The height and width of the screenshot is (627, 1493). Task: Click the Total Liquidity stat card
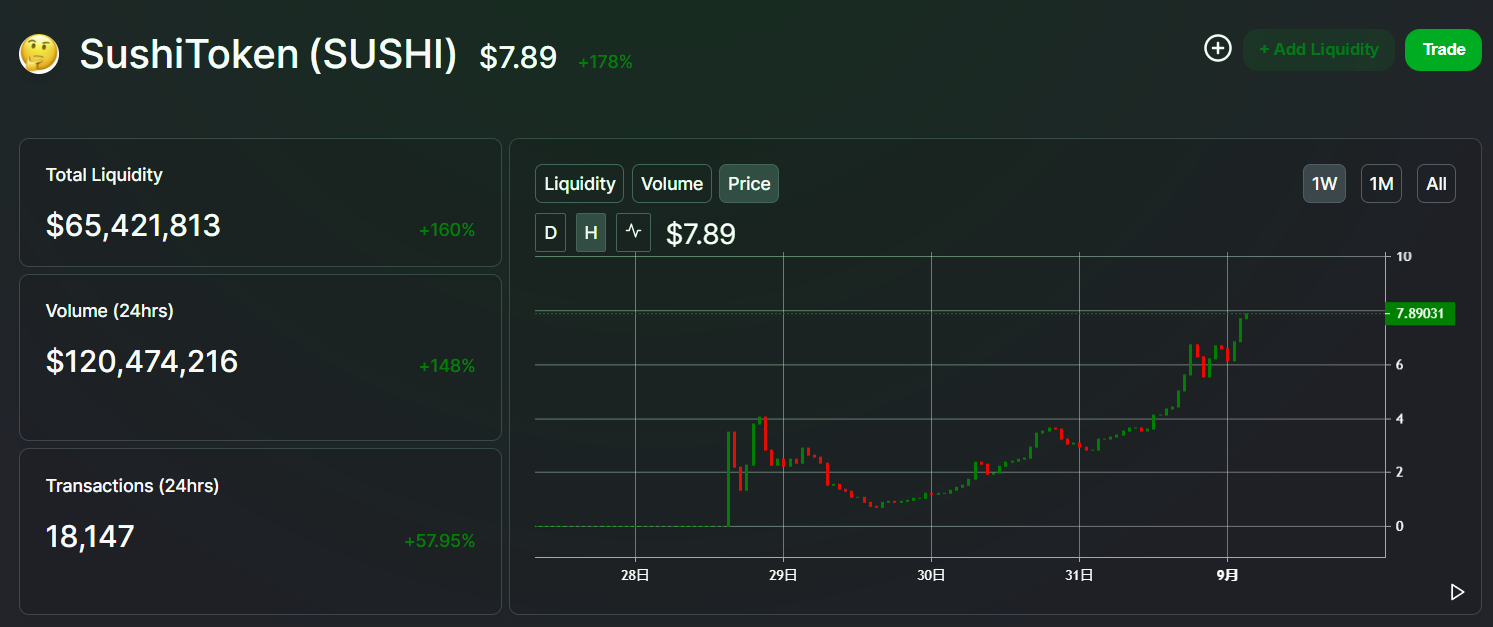click(260, 203)
